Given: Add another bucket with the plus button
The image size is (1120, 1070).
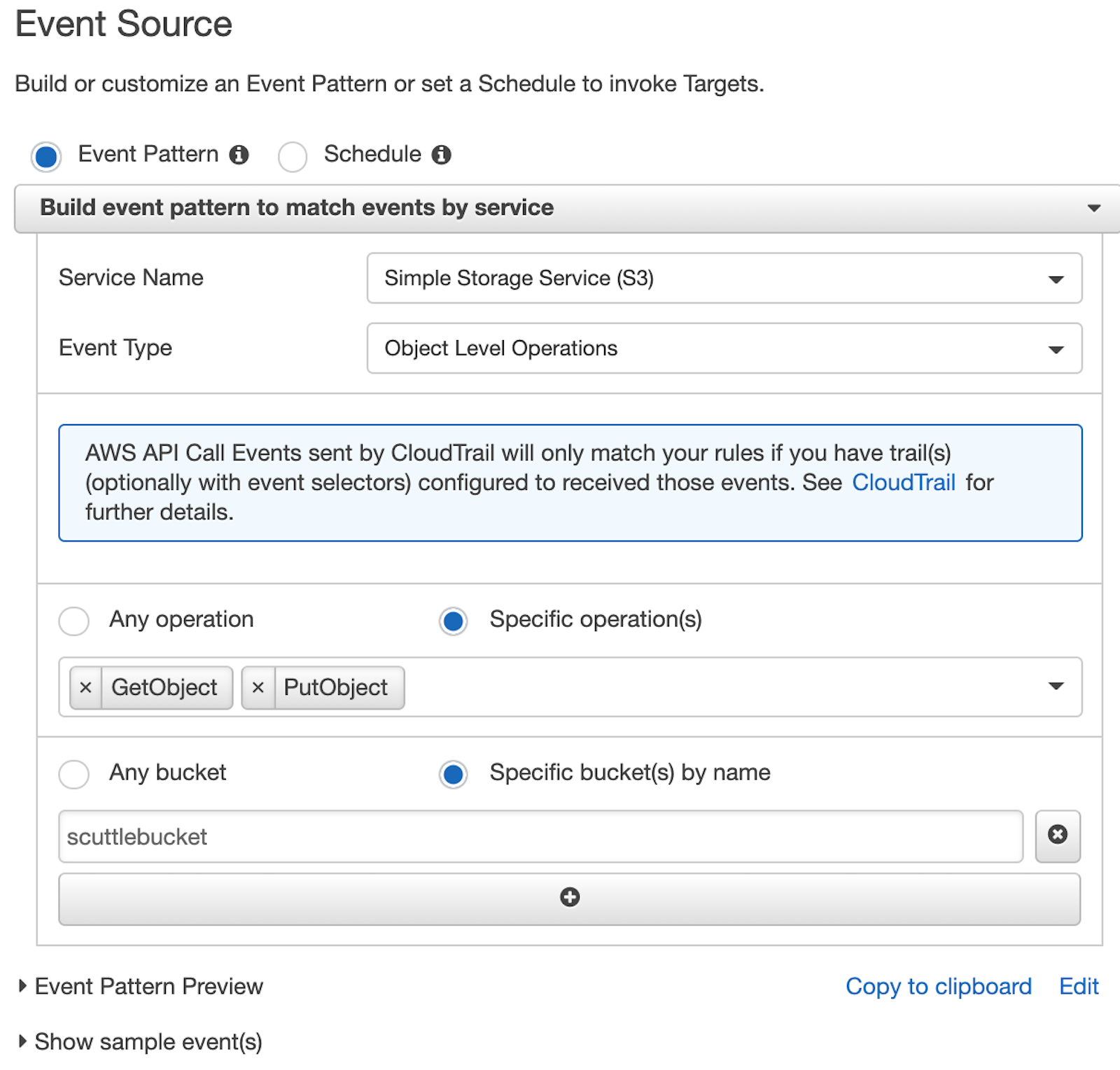Looking at the screenshot, I should click(569, 898).
